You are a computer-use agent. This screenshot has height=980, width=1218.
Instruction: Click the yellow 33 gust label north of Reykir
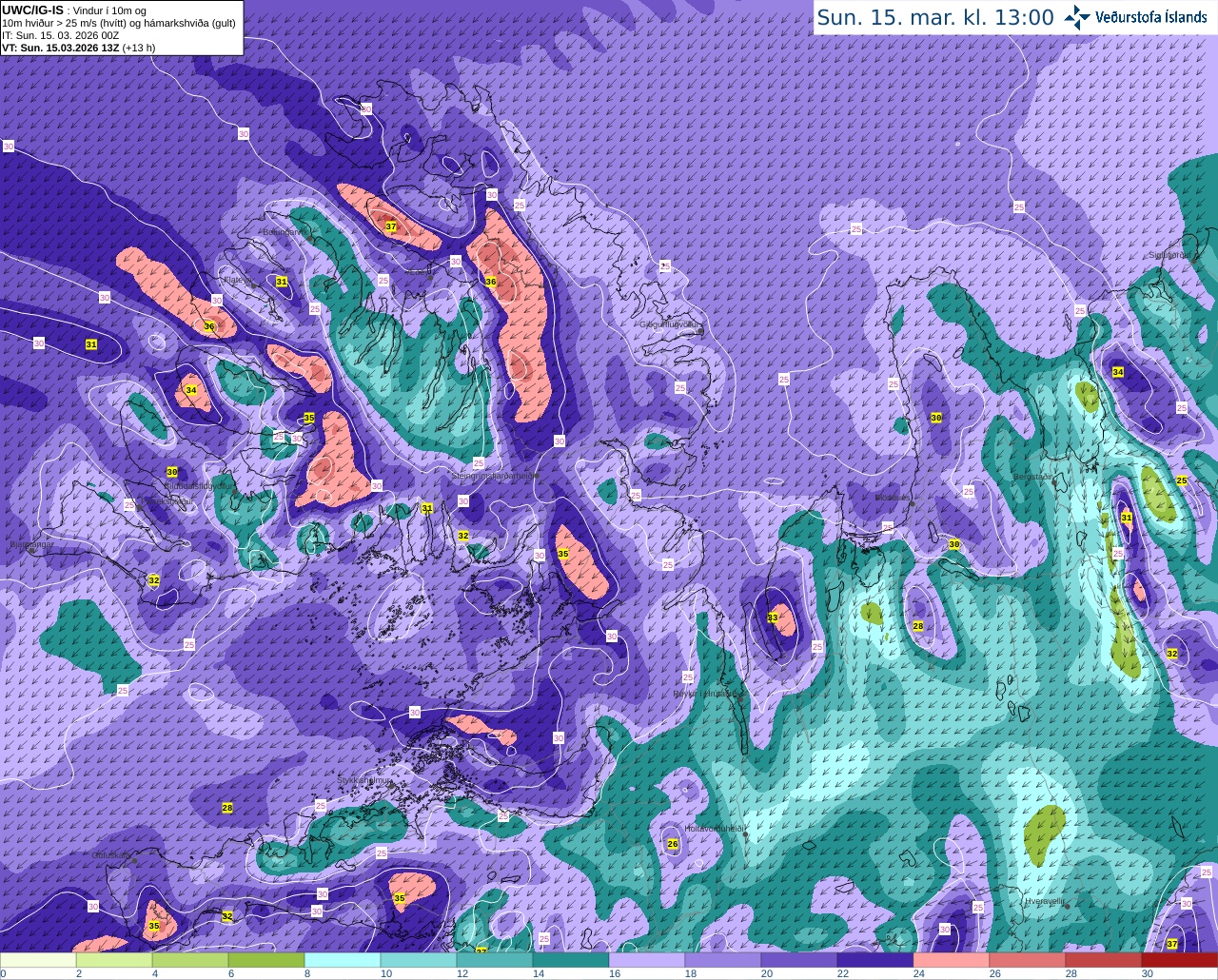point(773,617)
